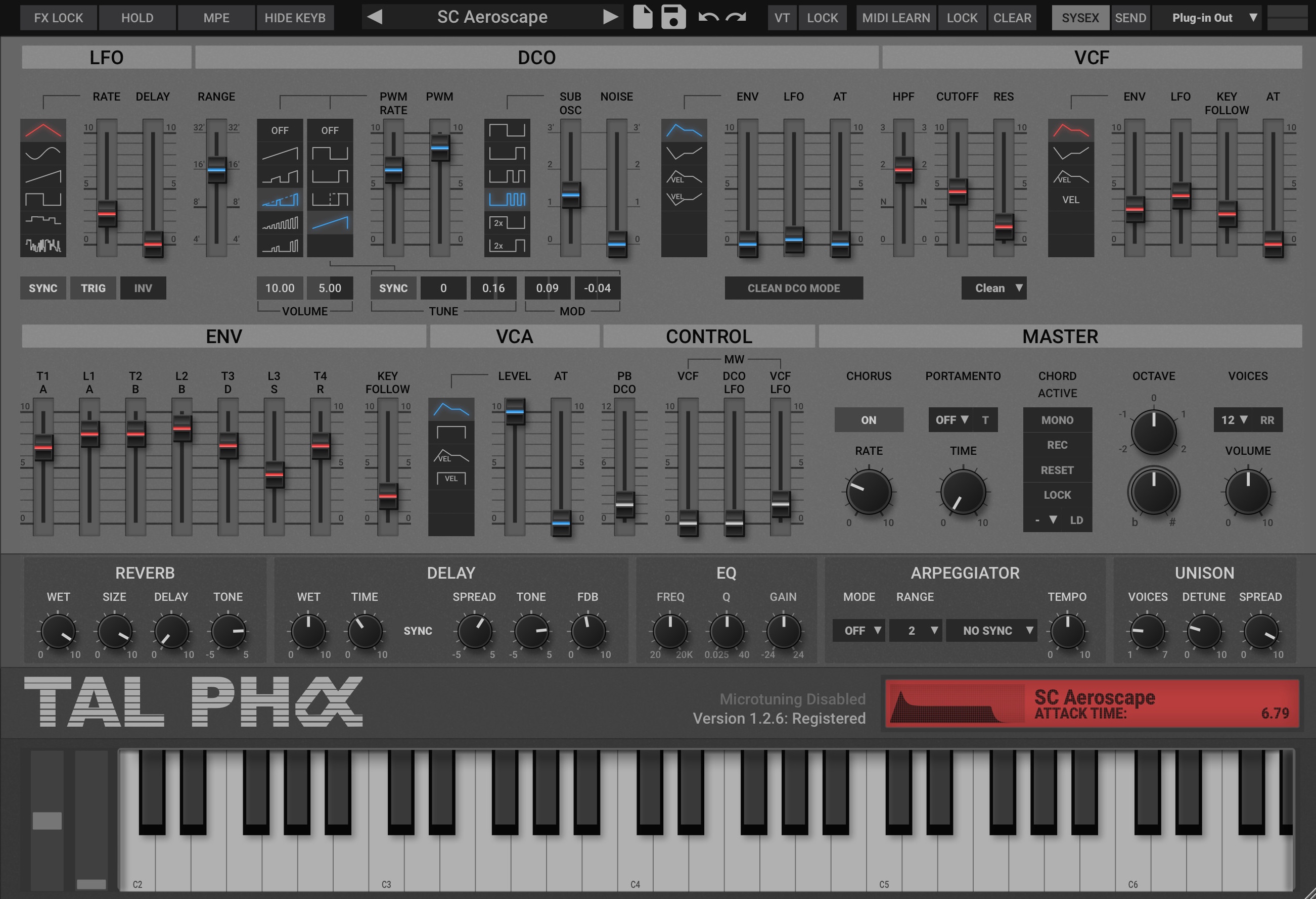This screenshot has height=899, width=1316.
Task: Select the sawtooth DCO waveform icon
Action: point(280,152)
